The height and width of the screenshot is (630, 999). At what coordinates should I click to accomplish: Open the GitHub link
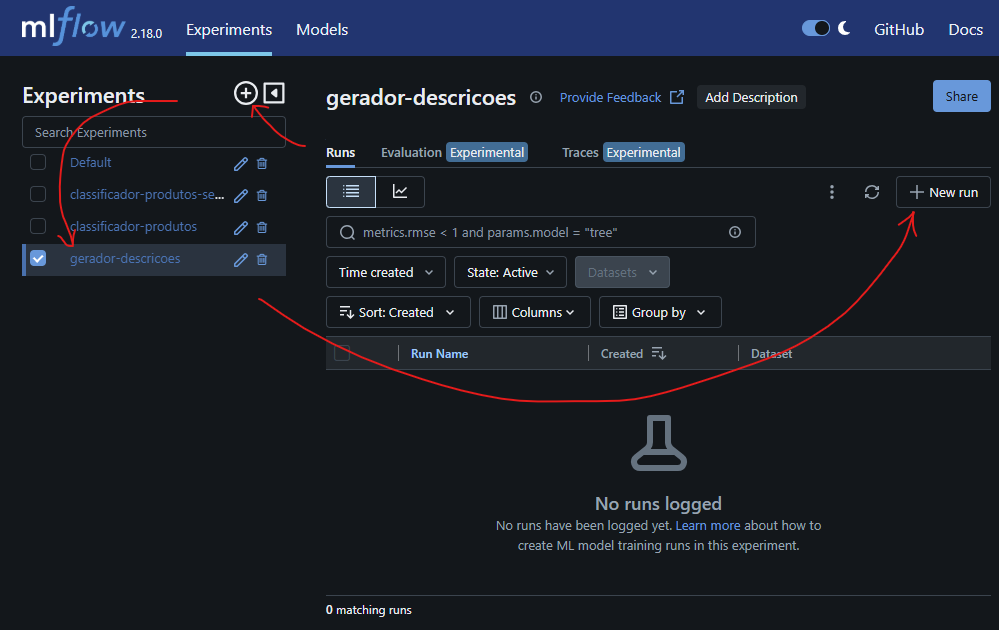898,29
